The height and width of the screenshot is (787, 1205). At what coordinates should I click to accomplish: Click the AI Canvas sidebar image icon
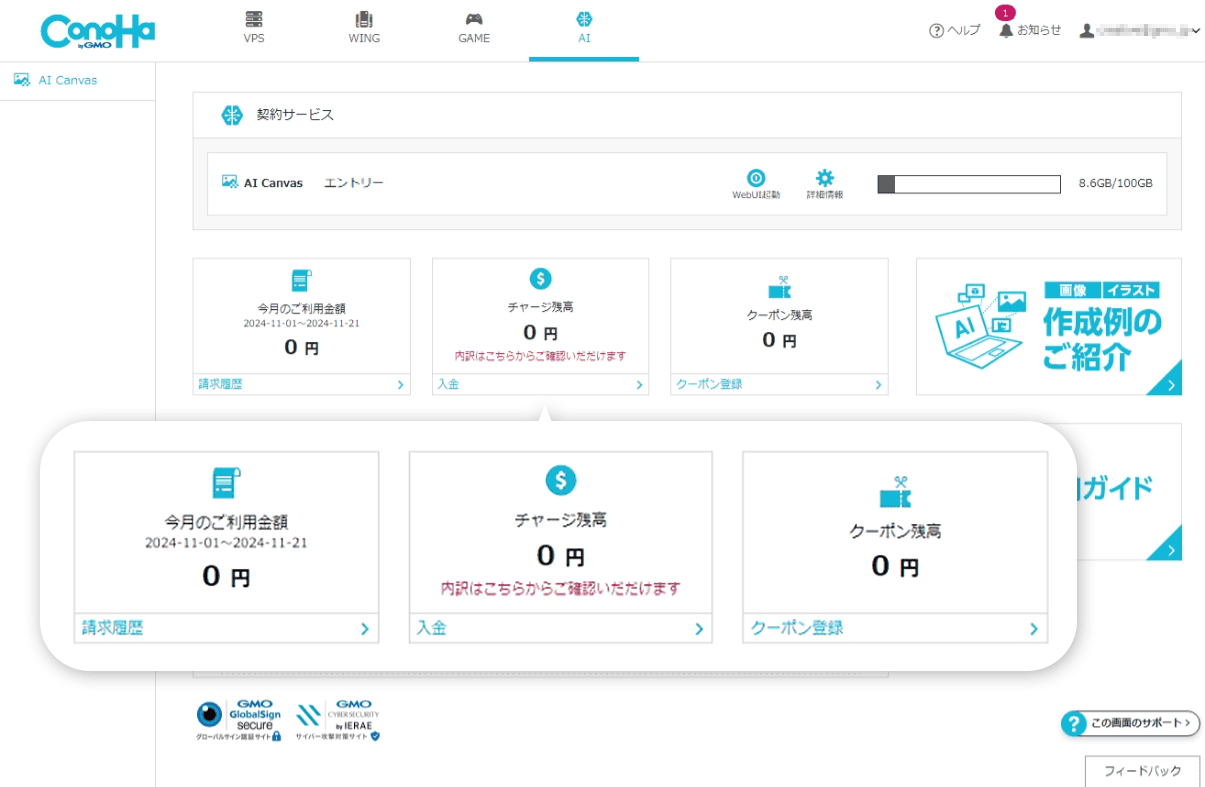(x=22, y=80)
